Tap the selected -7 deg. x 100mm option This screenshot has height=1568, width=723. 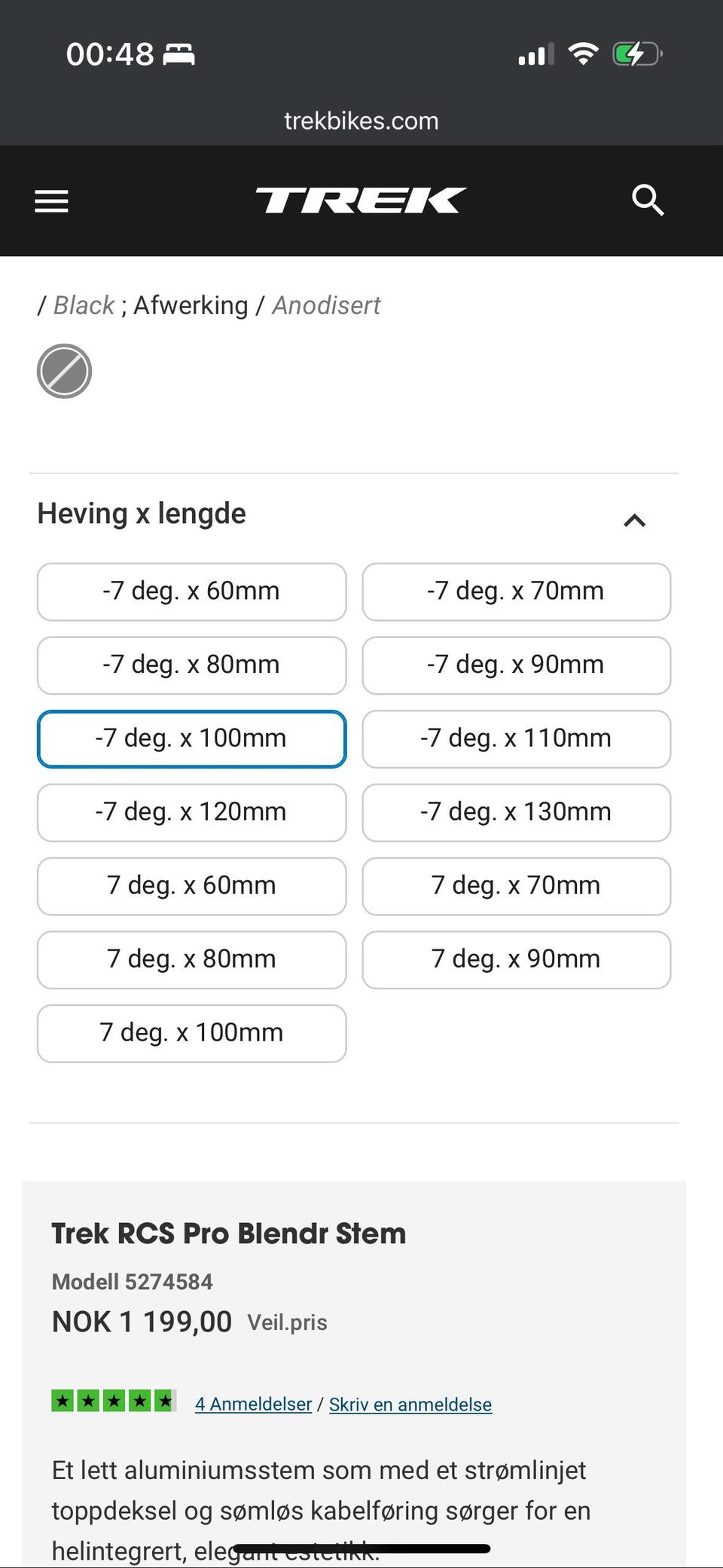191,738
